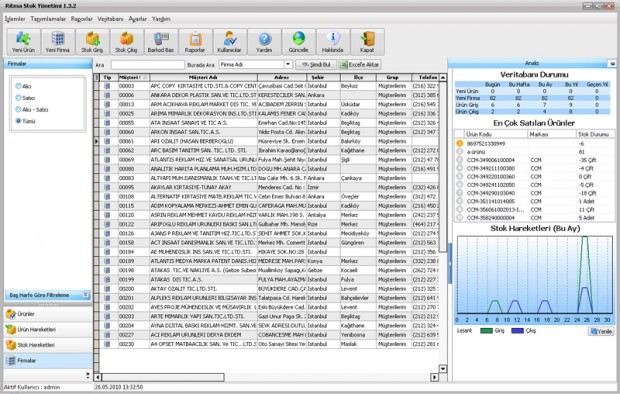Open the Firma Adı search-field dropdown
The image size is (620, 394).
(288, 64)
